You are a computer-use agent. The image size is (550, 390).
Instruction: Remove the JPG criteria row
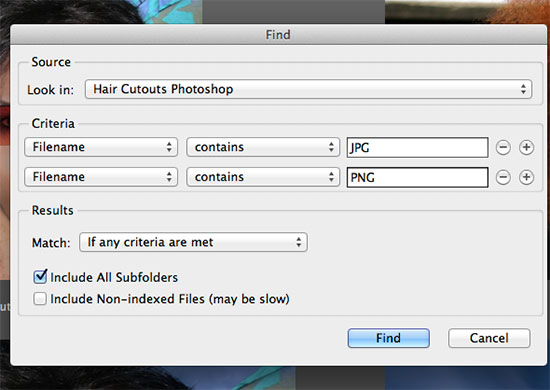[x=503, y=147]
